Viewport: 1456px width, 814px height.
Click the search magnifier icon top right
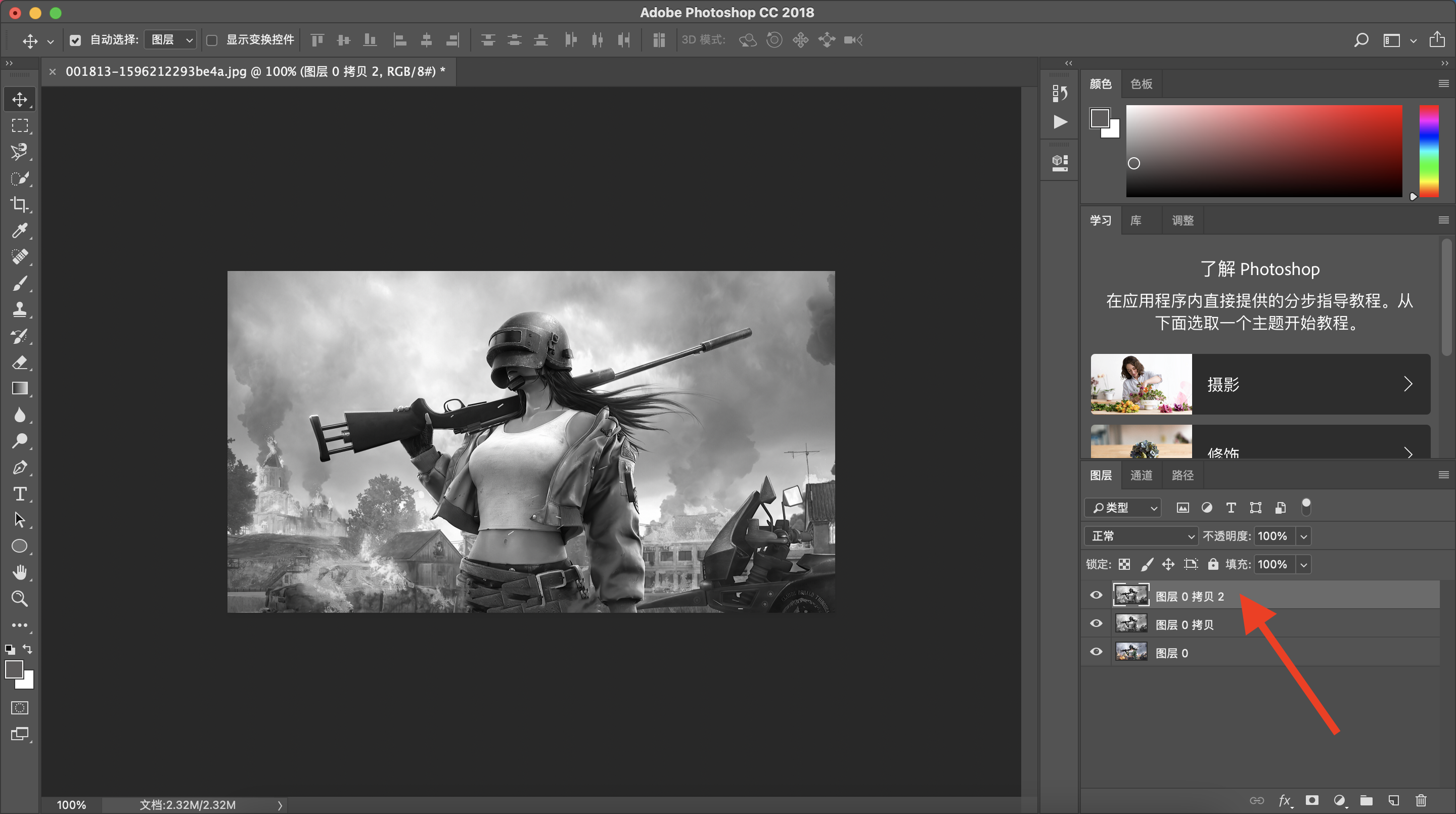click(1361, 39)
